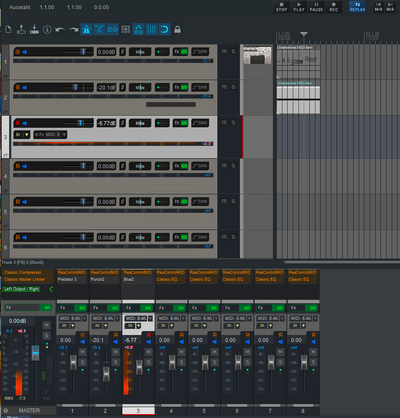Click the timeline playhead triangle marker
The width and height of the screenshot is (400, 418).
pos(304,34)
